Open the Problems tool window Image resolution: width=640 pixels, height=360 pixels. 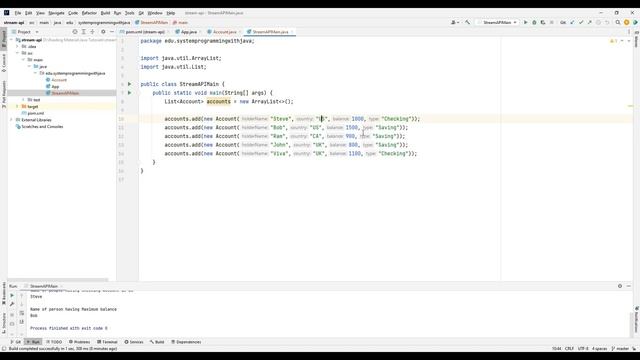tap(79, 342)
